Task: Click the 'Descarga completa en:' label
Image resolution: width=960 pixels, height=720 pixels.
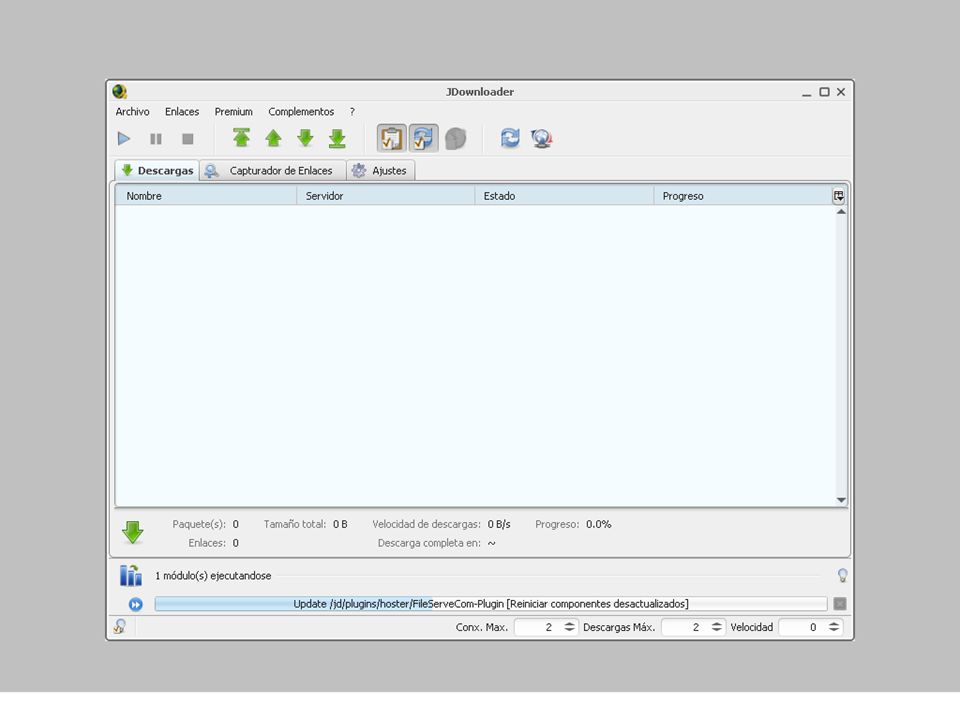Action: [x=429, y=543]
